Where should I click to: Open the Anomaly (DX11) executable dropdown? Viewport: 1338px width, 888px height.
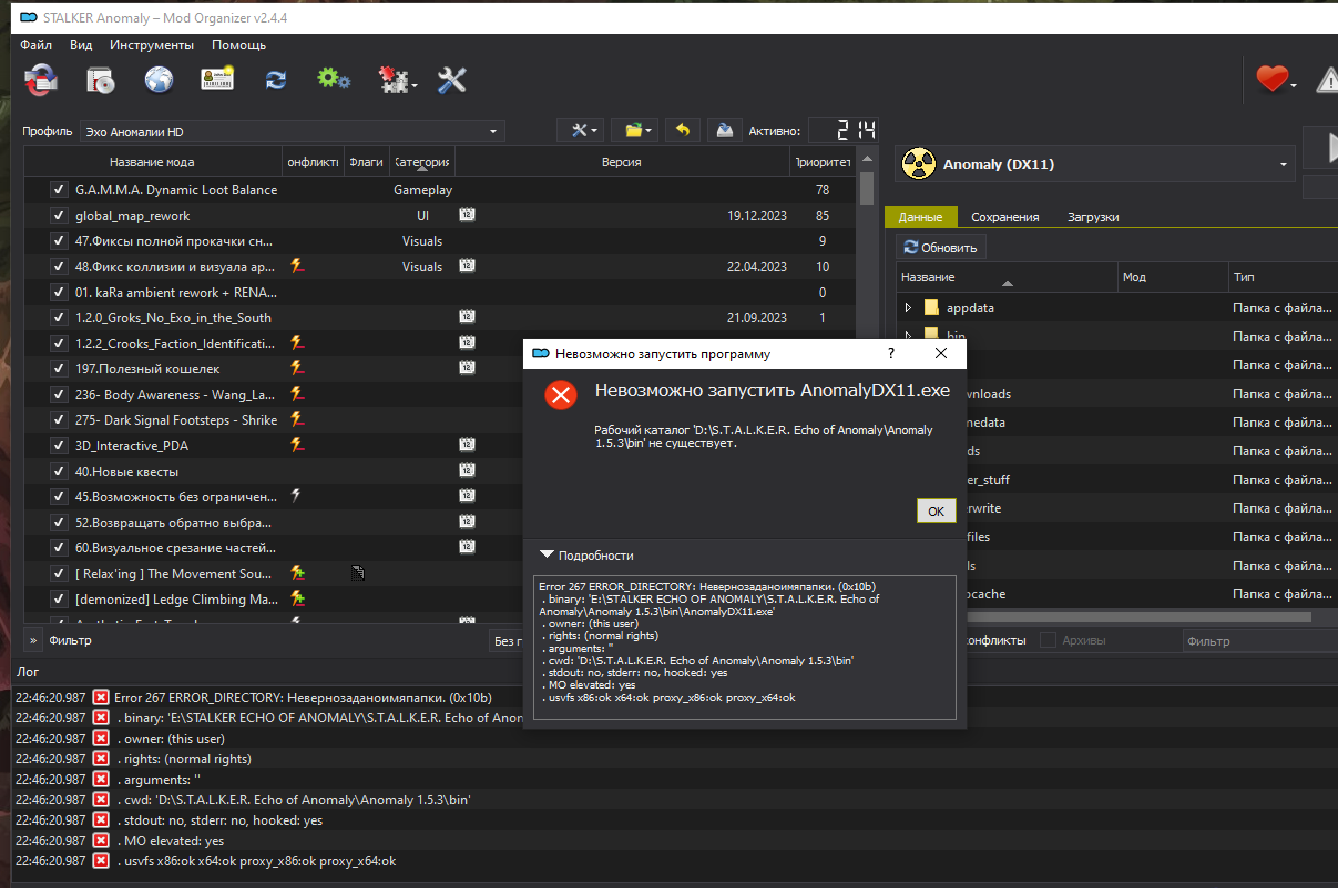click(1094, 165)
